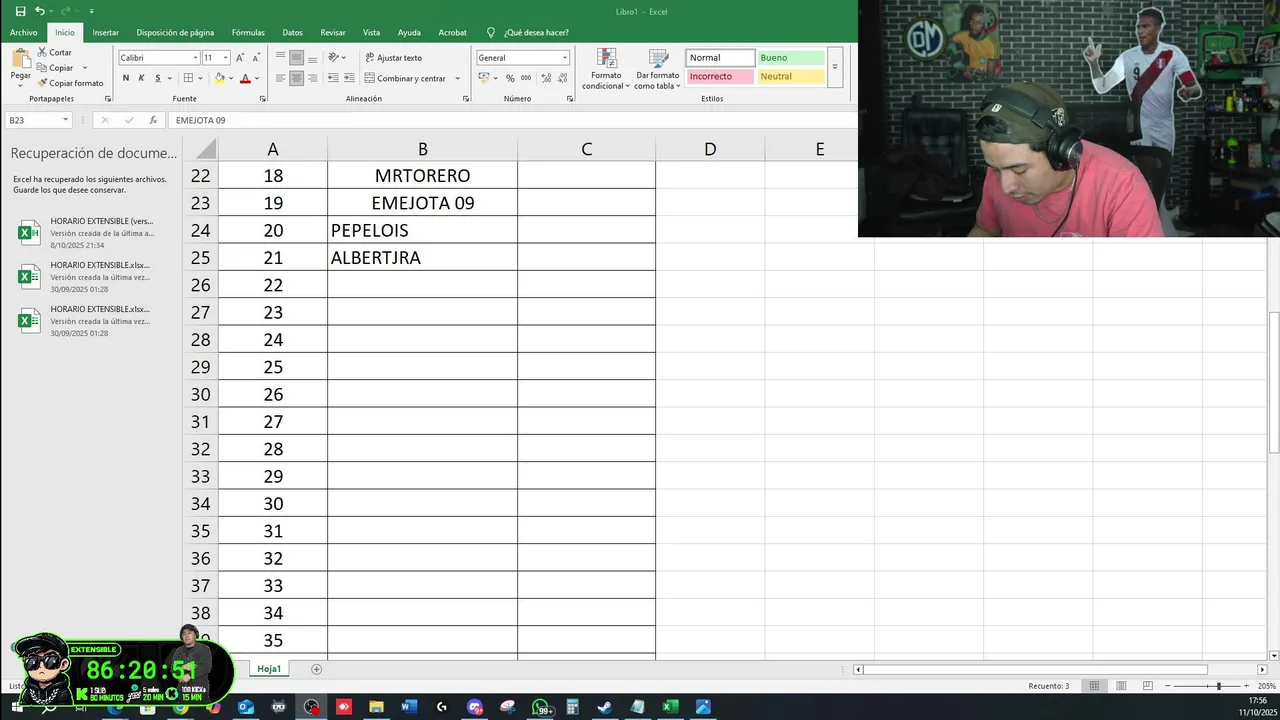Apply percent style
This screenshot has width=1280, height=720.
510,78
